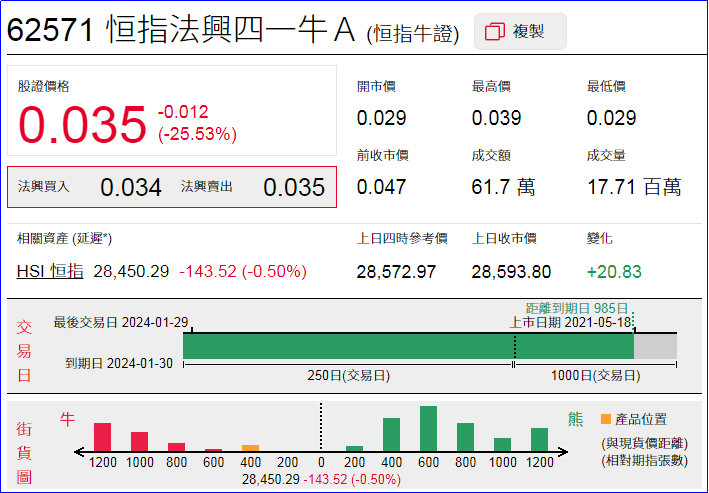The height and width of the screenshot is (493, 709).
Task: Click the index value below street chart
Action: click(x=321, y=479)
